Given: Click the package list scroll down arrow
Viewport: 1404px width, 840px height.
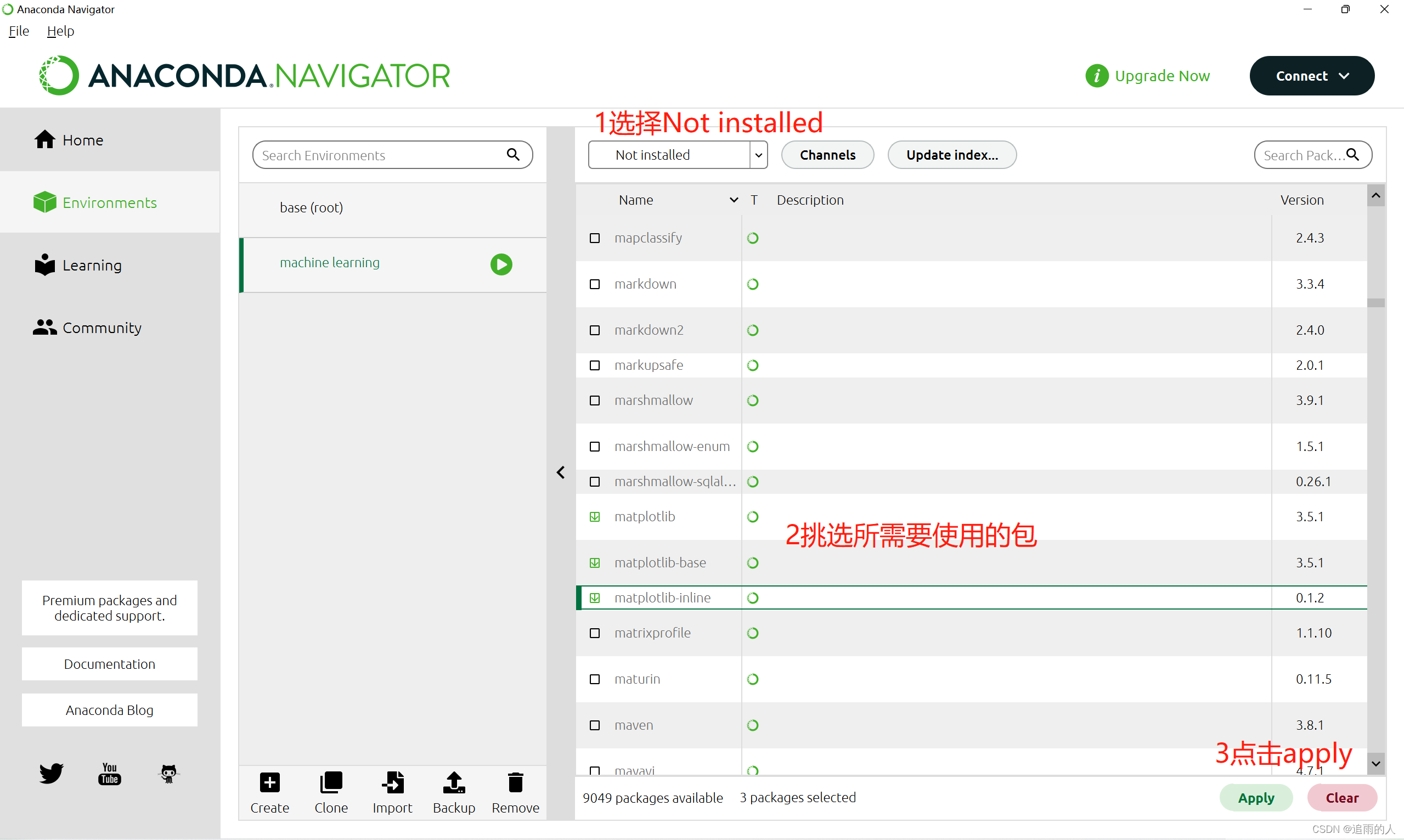Looking at the screenshot, I should (x=1375, y=764).
